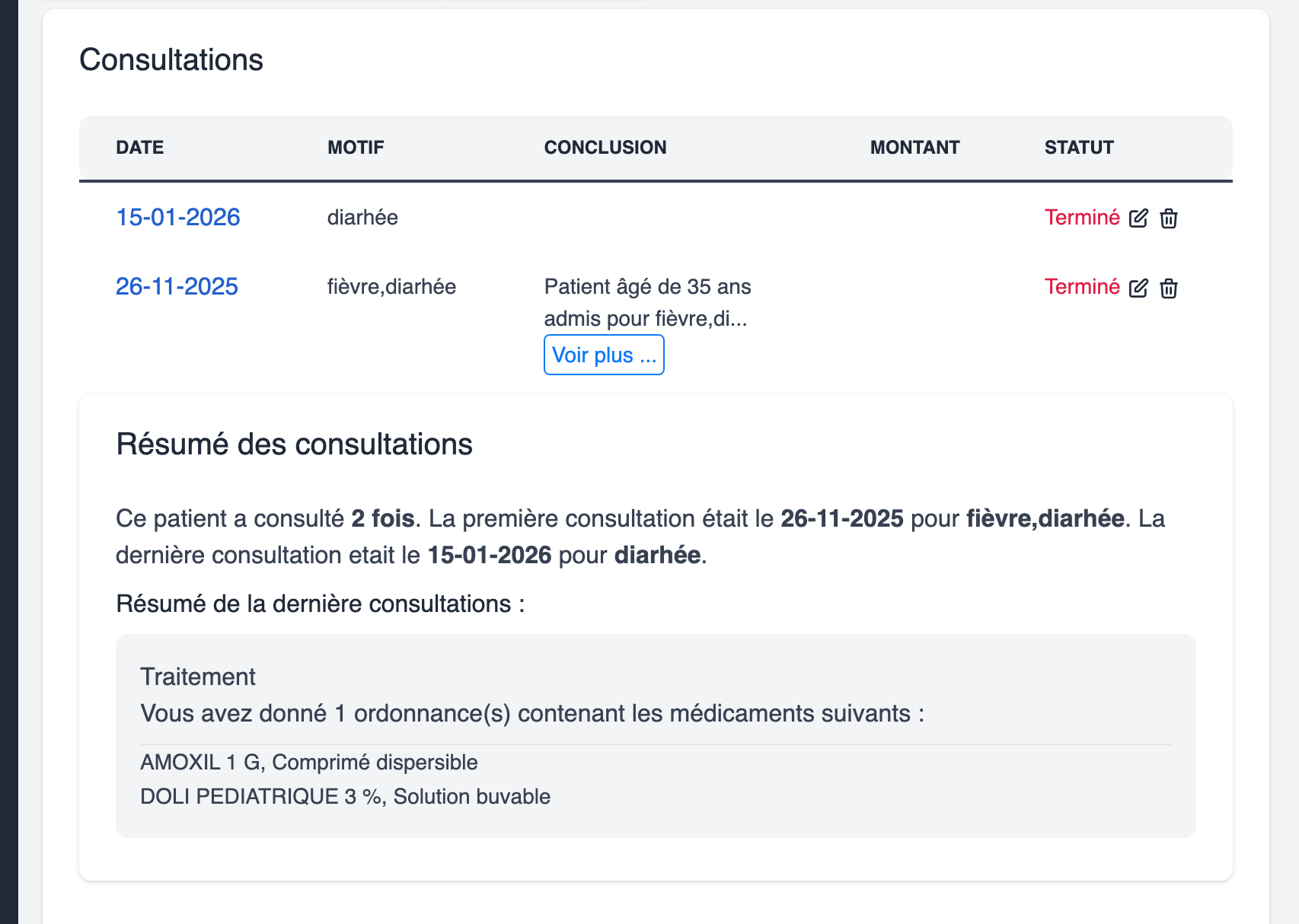Screen dimensions: 1299x924
Task: Click the MONTANT column header
Action: click(x=914, y=148)
